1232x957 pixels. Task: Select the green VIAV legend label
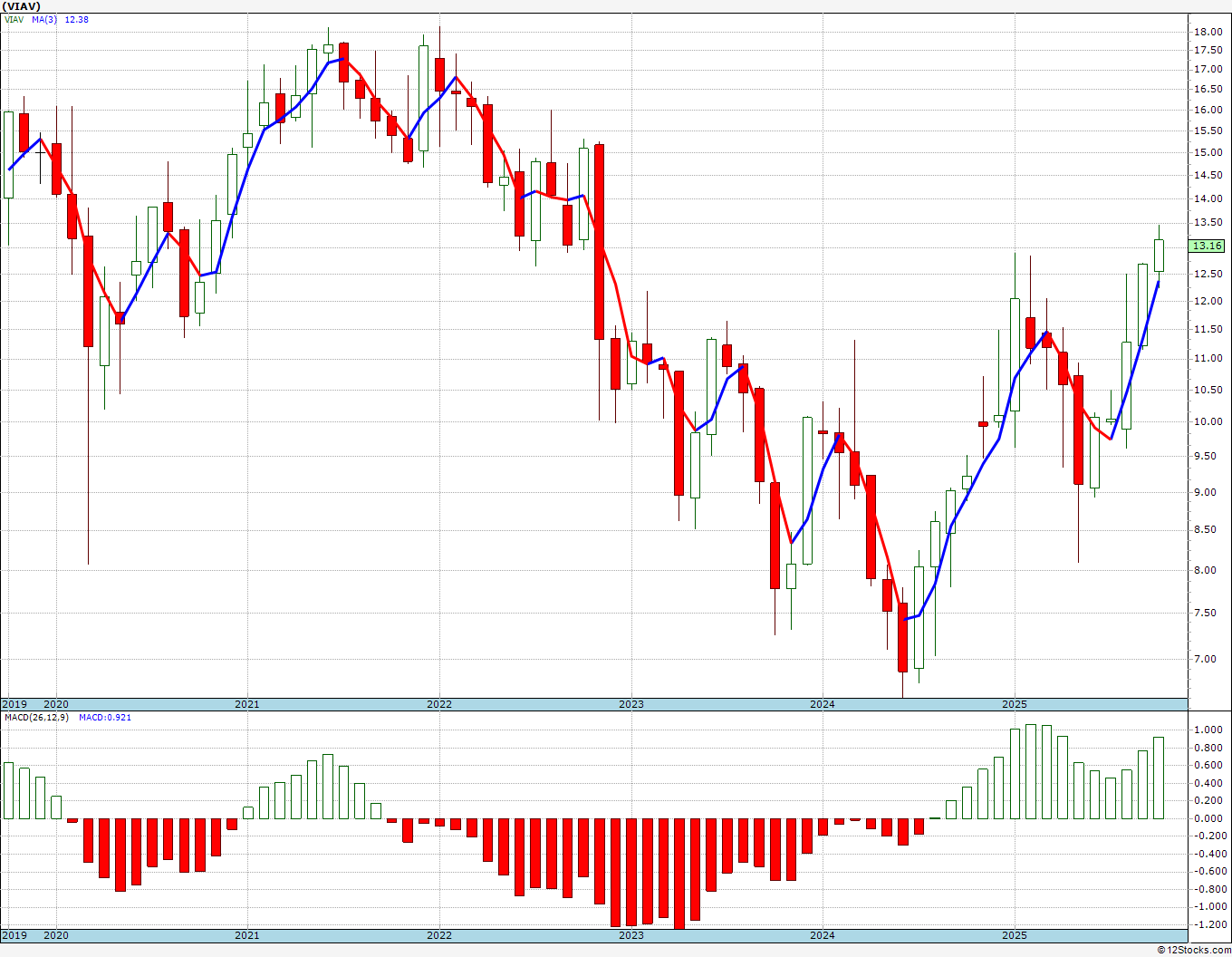coord(14,20)
